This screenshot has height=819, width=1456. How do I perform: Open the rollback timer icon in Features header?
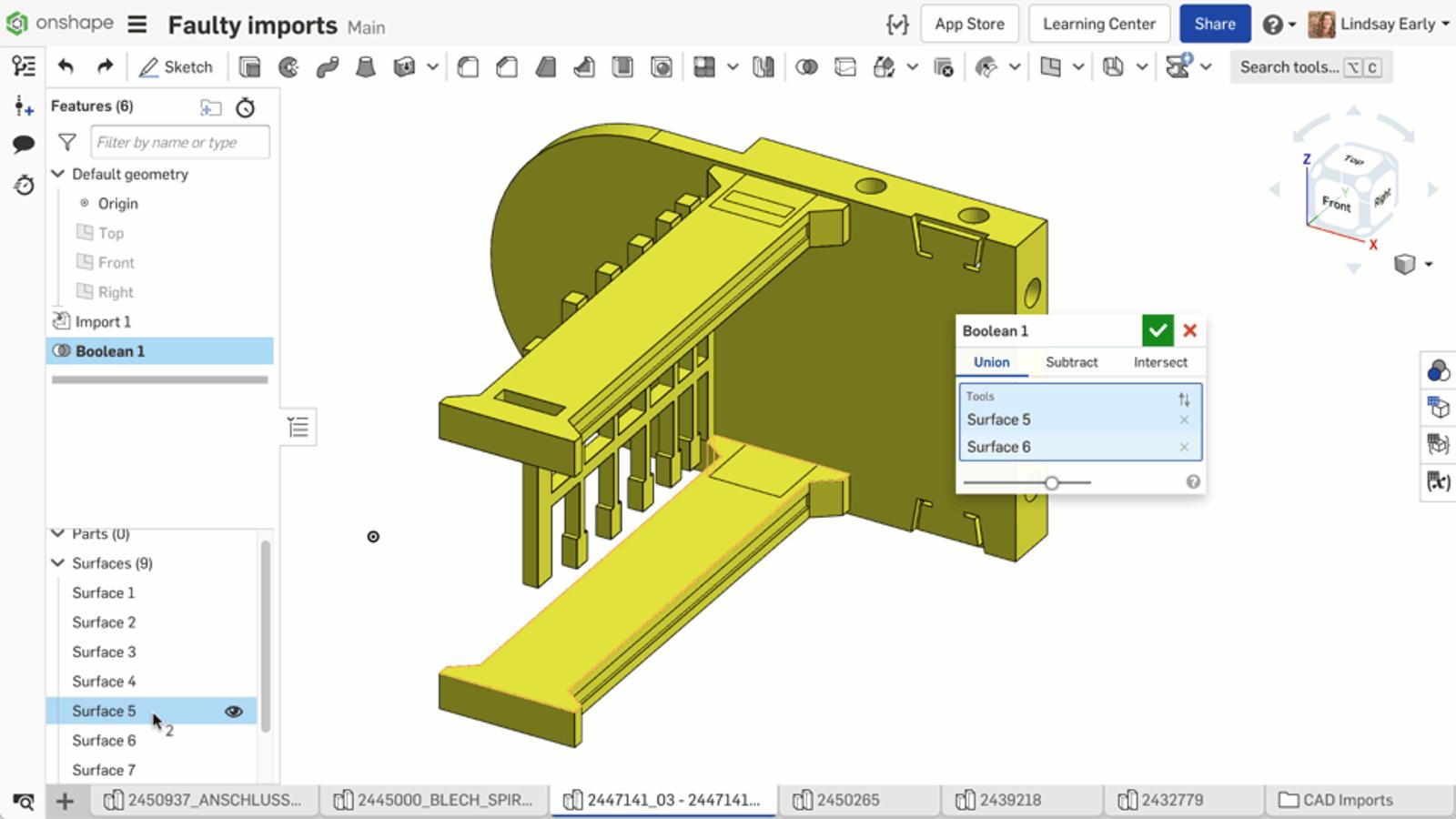[x=245, y=107]
